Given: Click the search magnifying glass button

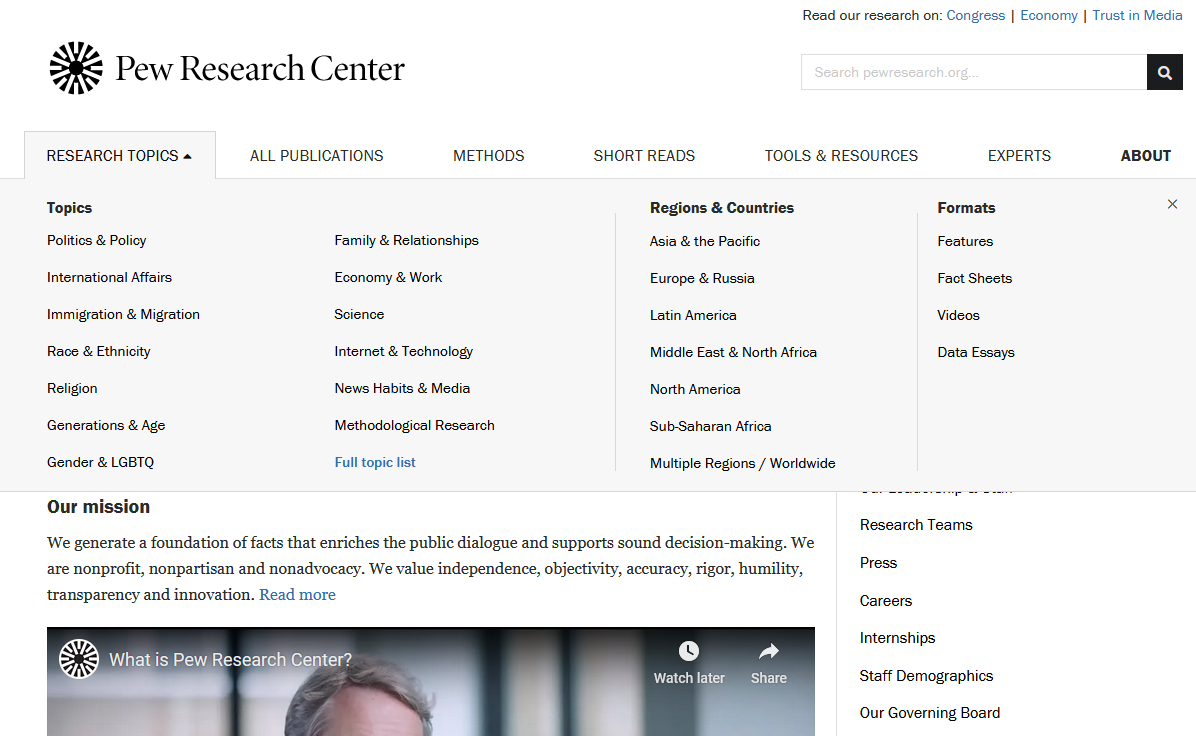Looking at the screenshot, I should click(1164, 72).
